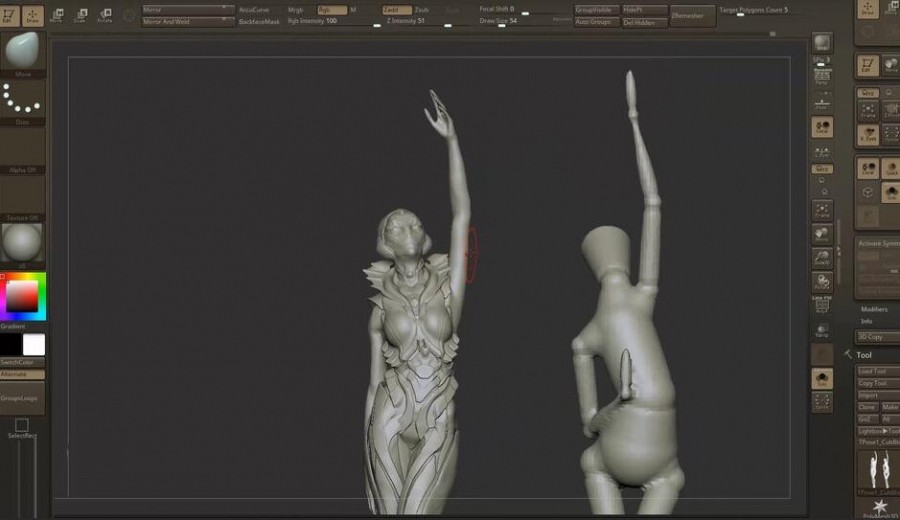Click the Target Polygons Count slider
The width and height of the screenshot is (900, 520).
pos(763,11)
